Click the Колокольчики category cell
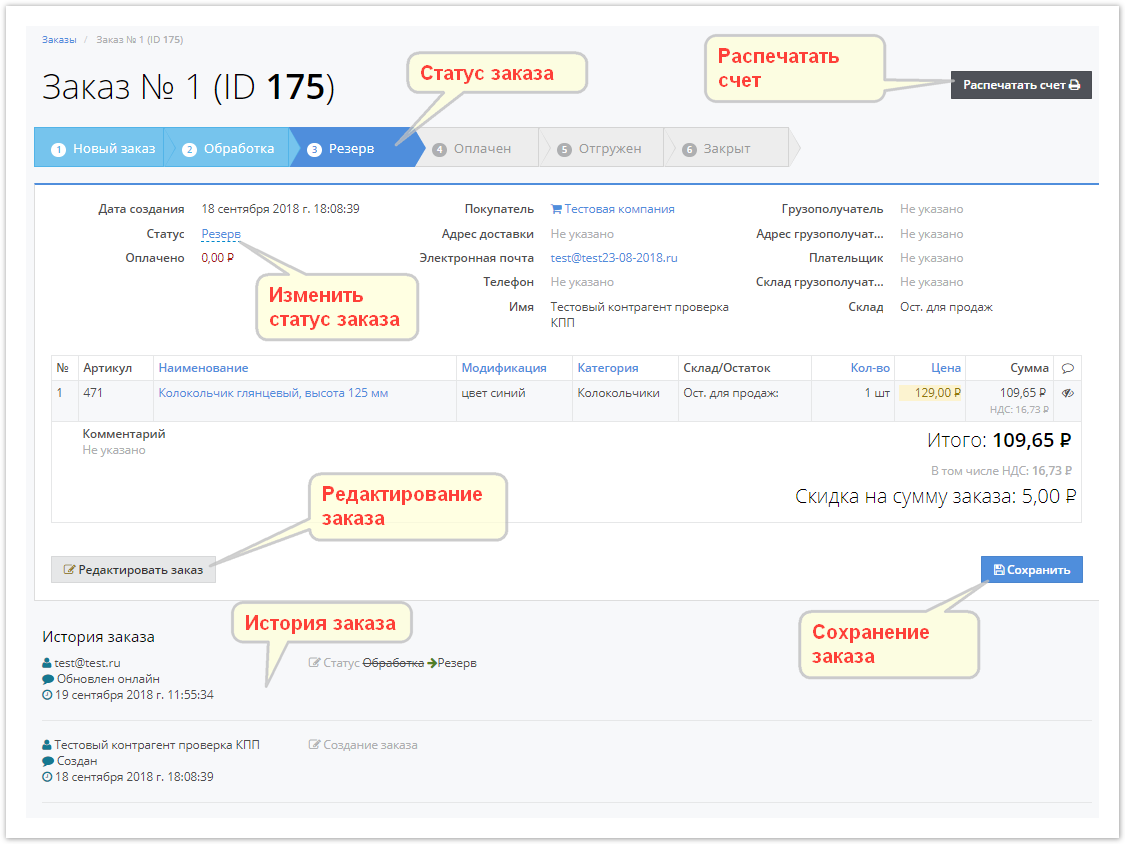 click(618, 393)
